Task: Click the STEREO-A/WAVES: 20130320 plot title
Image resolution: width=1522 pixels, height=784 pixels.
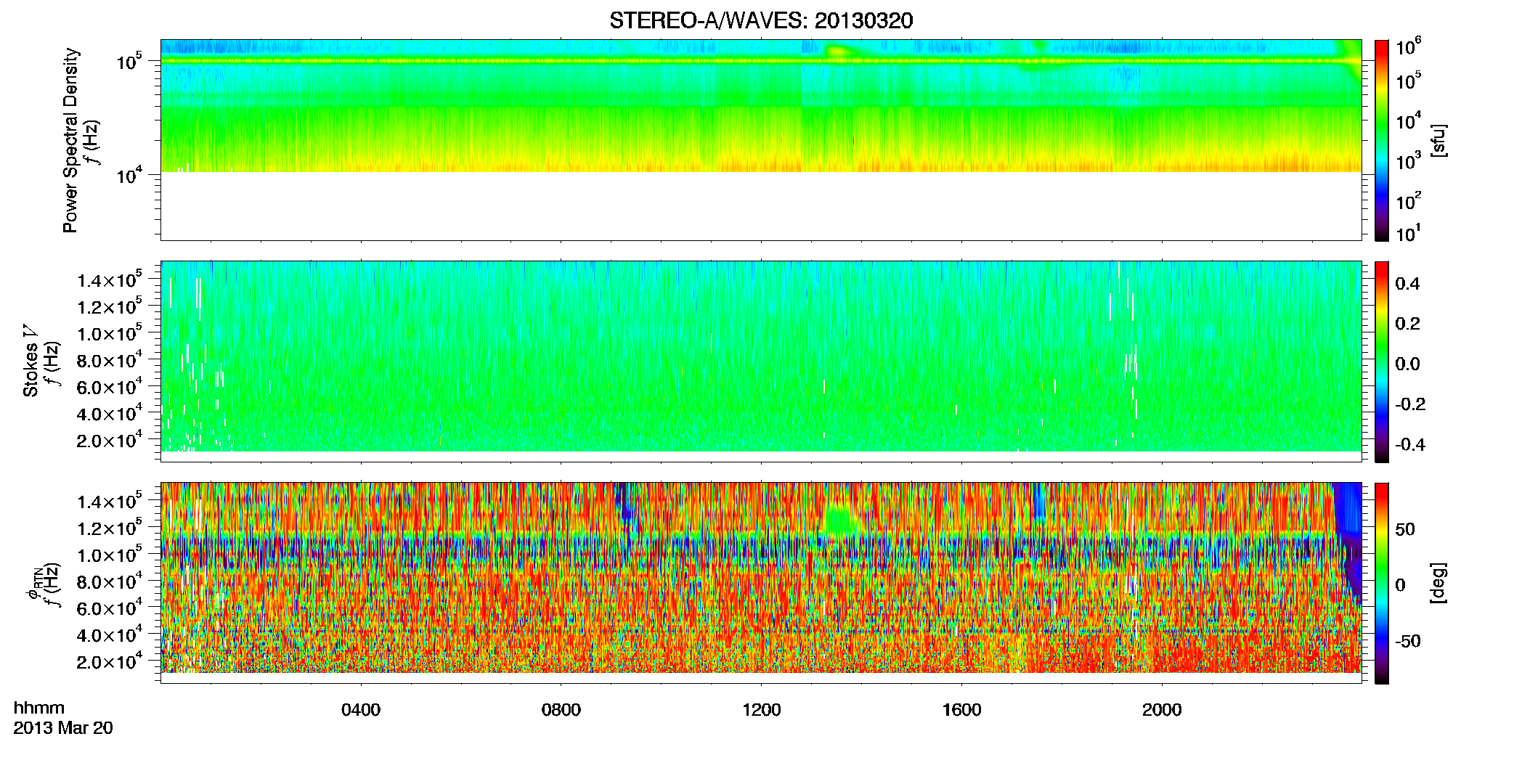Action: pyautogui.click(x=760, y=20)
